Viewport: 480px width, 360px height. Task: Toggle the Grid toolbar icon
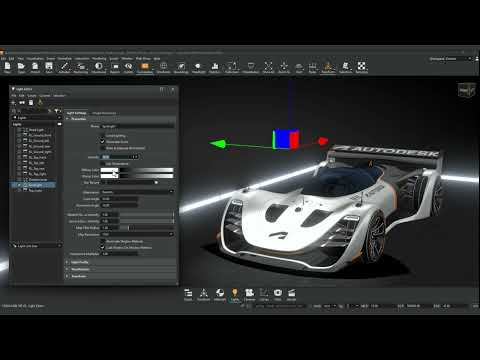tap(299, 67)
